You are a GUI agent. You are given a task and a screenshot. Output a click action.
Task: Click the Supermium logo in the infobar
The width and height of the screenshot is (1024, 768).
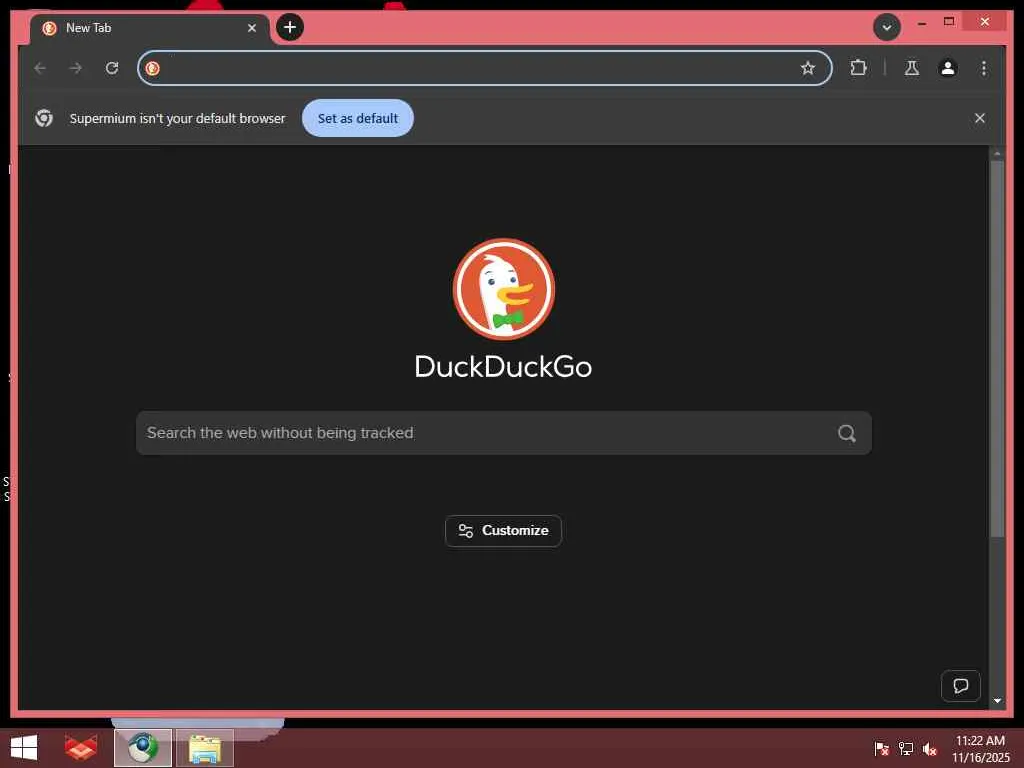(x=44, y=118)
